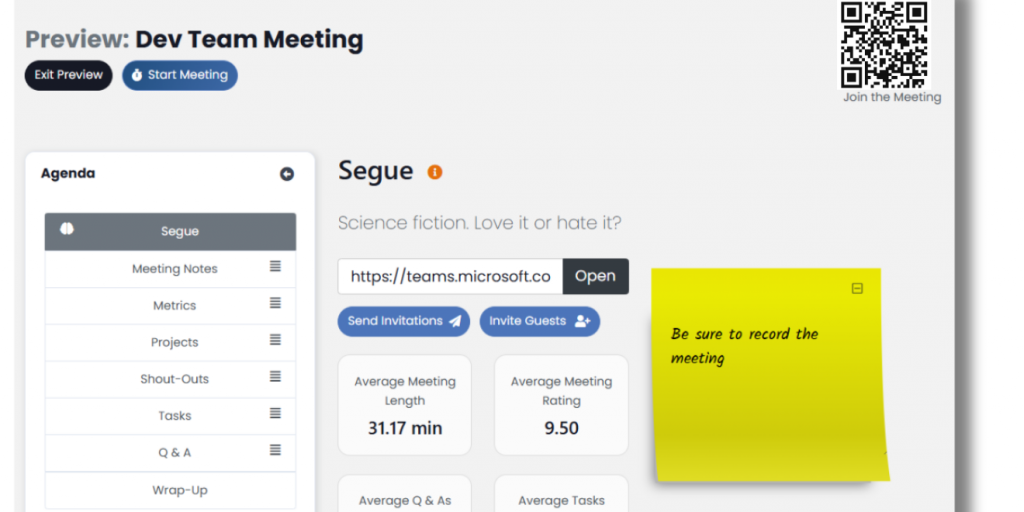
Task: Minimize the yellow sticky note
Action: coord(857,289)
